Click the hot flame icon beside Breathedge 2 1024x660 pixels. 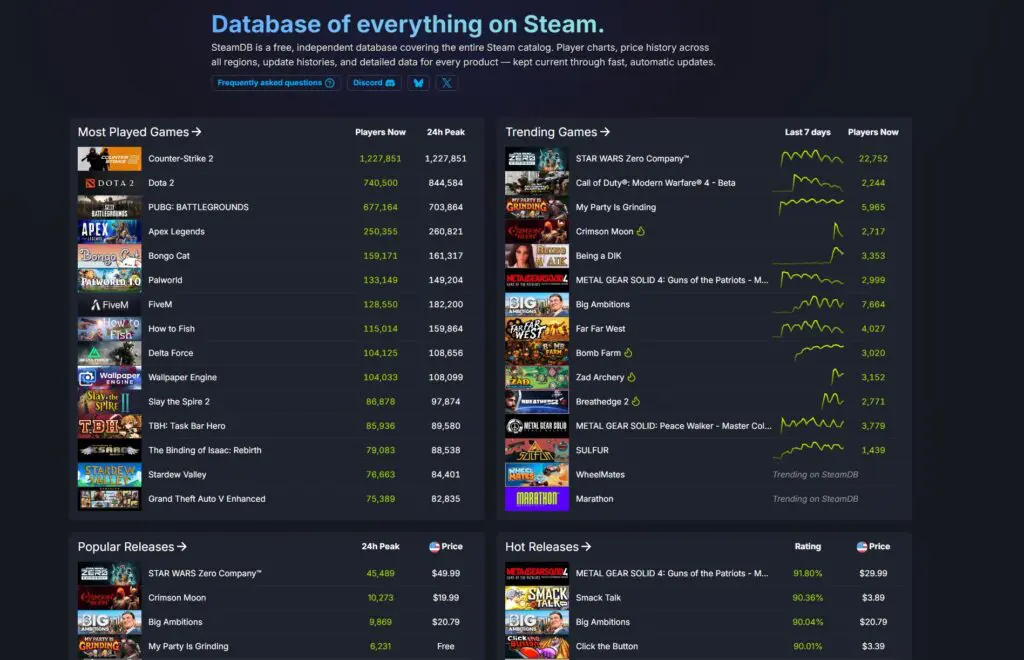[x=636, y=401]
